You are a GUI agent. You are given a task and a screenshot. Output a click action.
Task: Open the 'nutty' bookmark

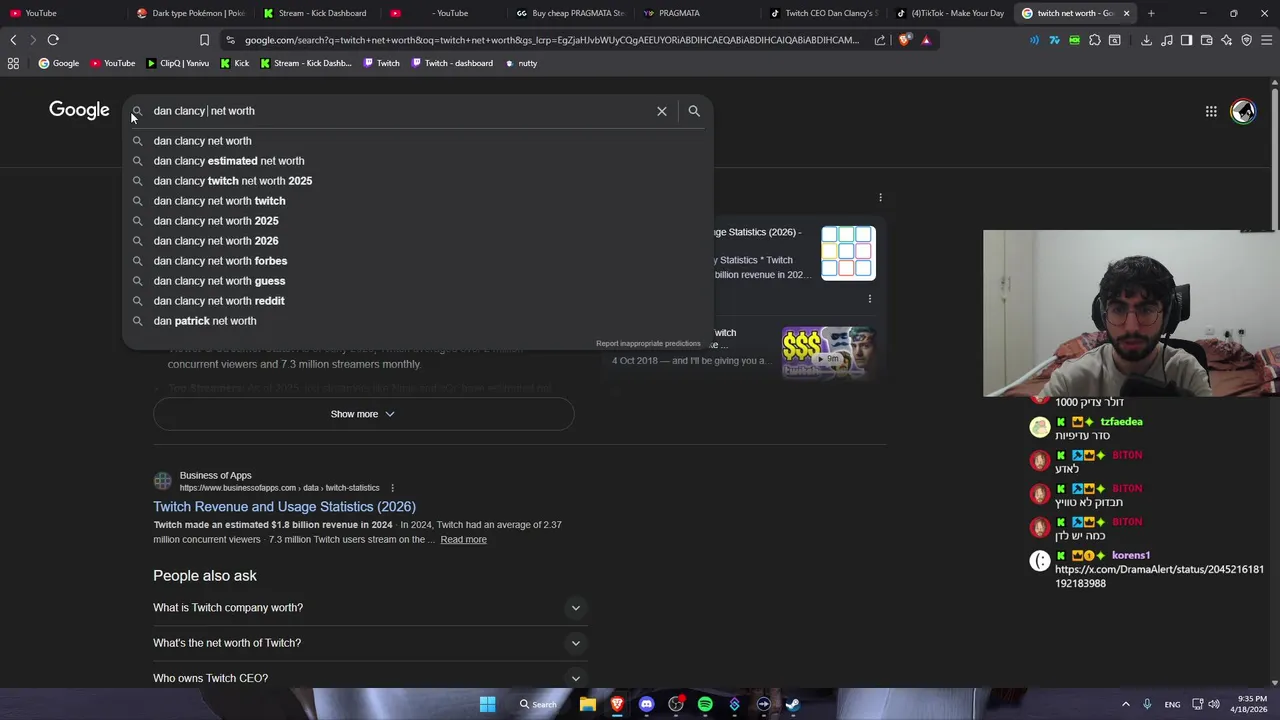[521, 63]
